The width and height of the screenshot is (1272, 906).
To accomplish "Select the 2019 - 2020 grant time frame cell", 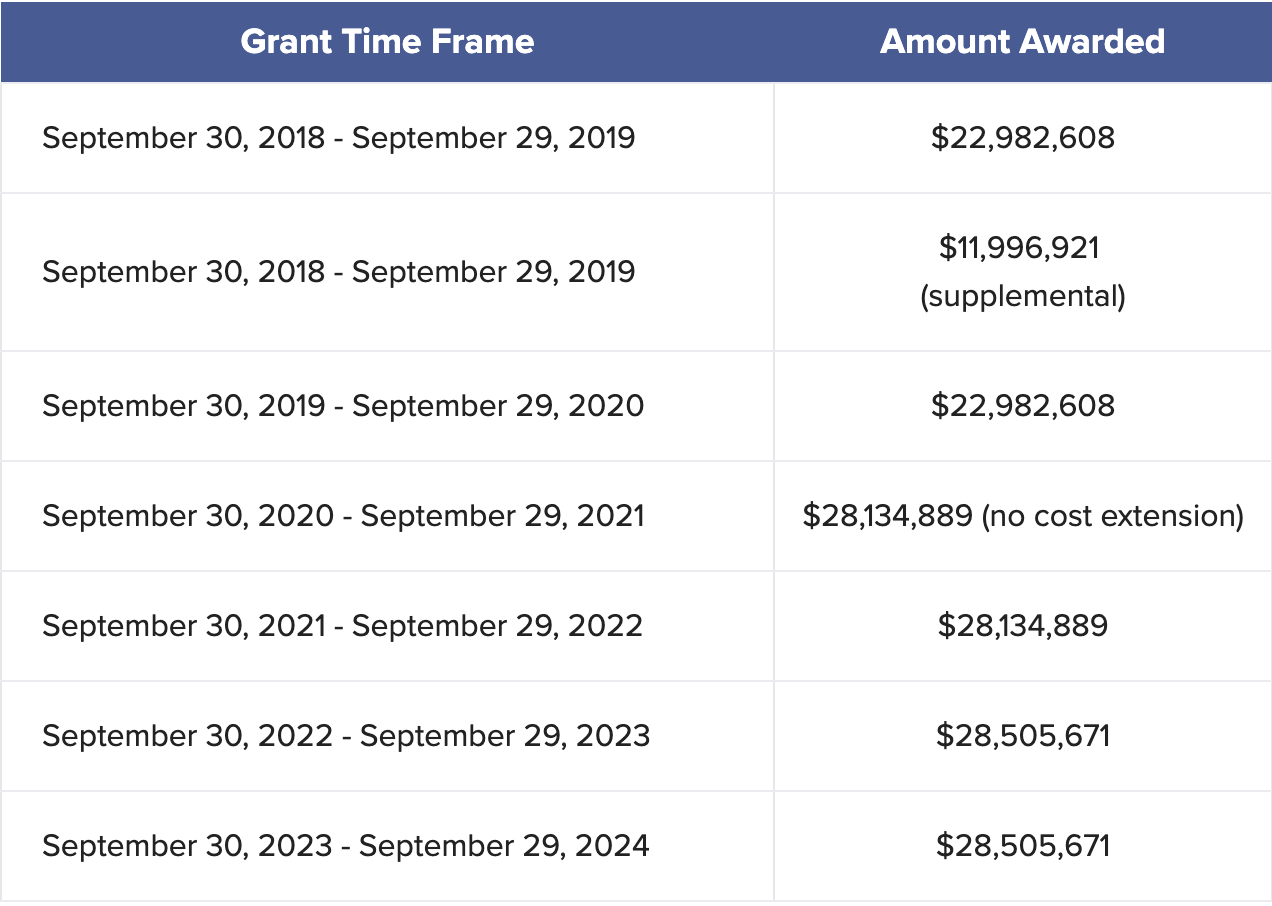I will click(x=343, y=406).
